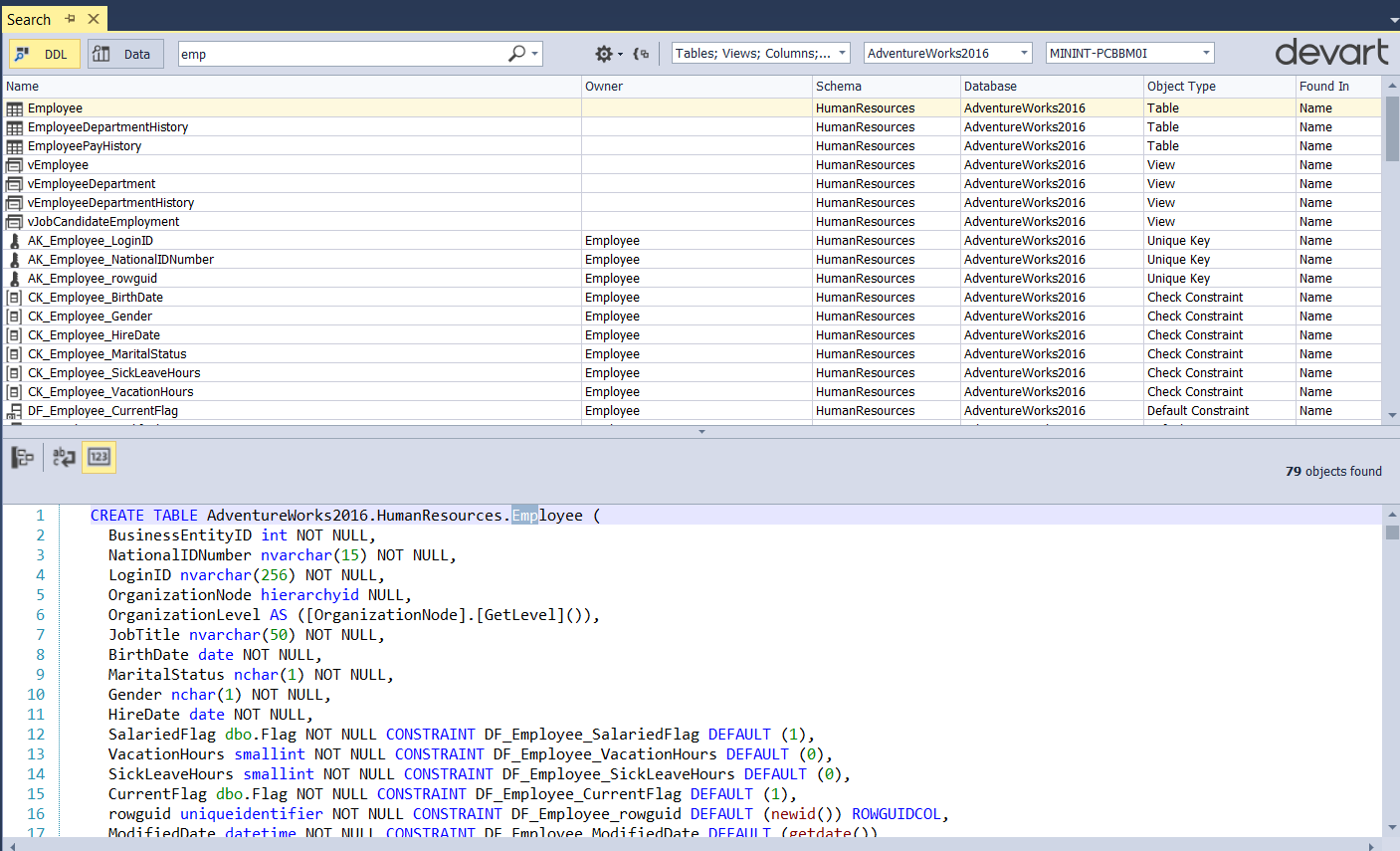Click line number 12 in preview
This screenshot has height=851, width=1400.
click(36, 735)
